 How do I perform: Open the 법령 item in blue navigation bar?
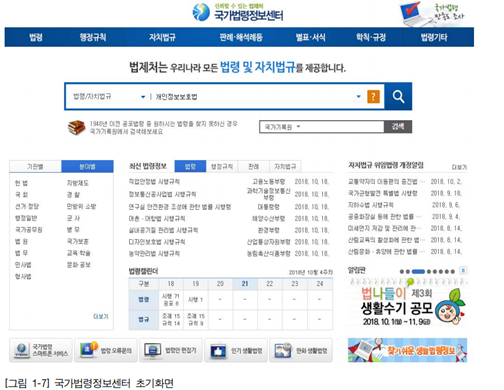pyautogui.click(x=36, y=37)
